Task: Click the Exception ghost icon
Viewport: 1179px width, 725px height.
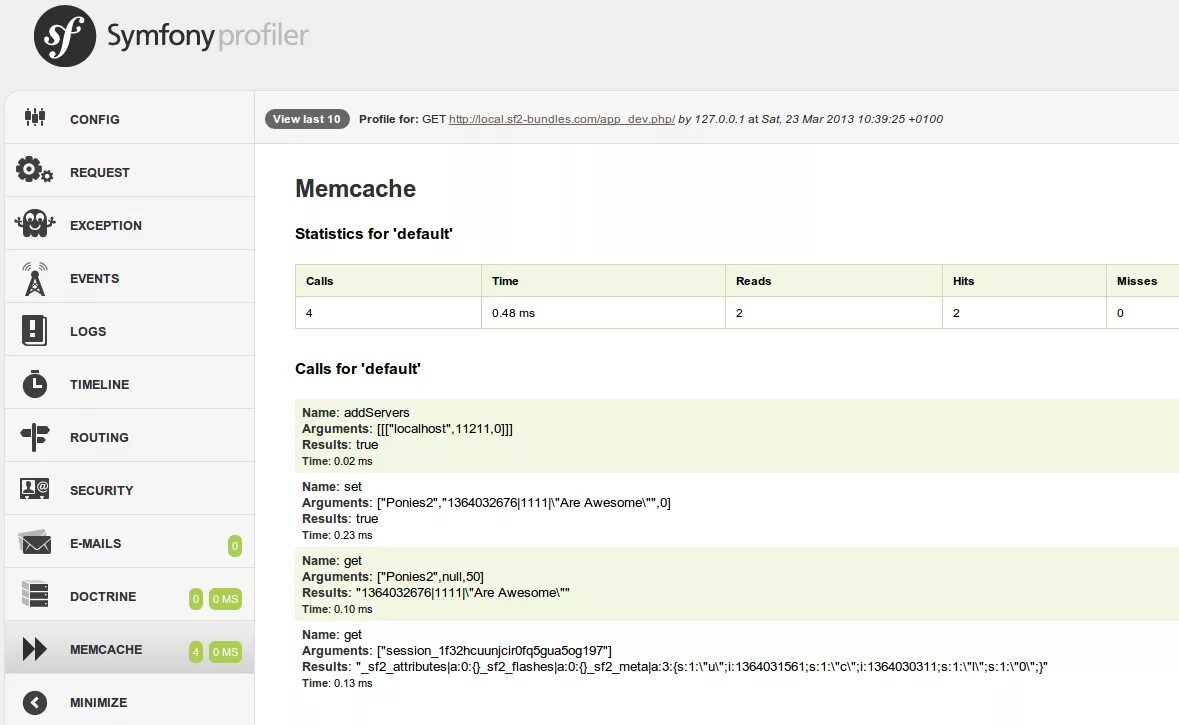Action: click(x=35, y=223)
